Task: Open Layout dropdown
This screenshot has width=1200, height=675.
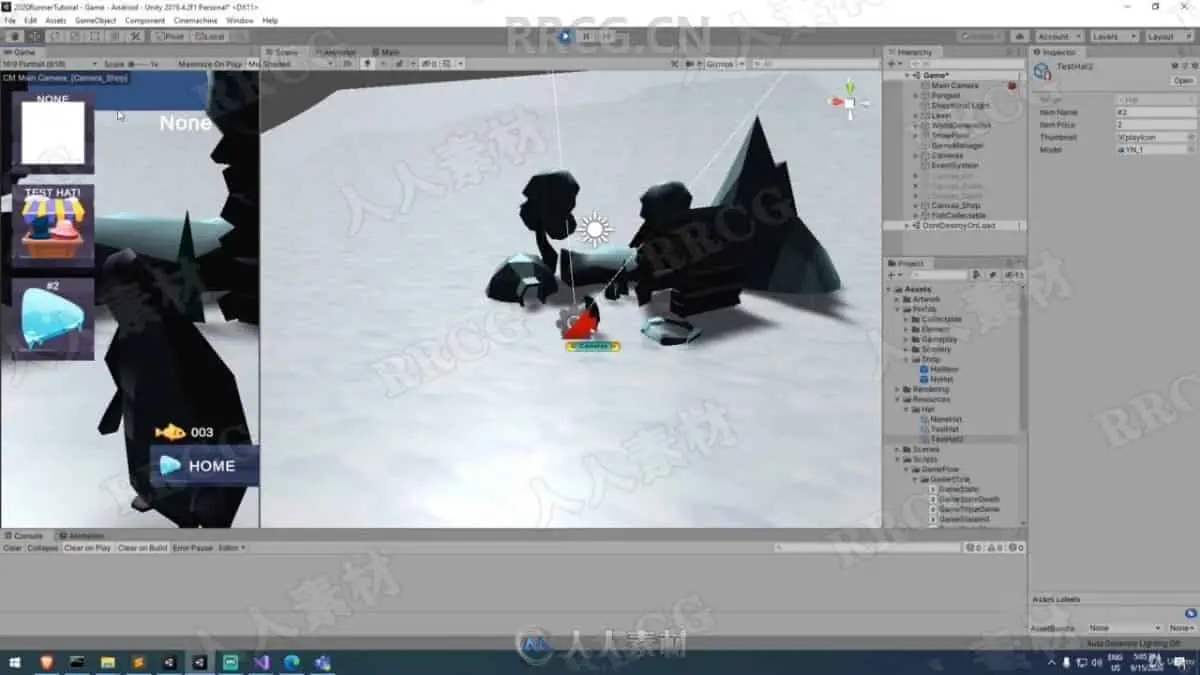Action: pos(1168,36)
